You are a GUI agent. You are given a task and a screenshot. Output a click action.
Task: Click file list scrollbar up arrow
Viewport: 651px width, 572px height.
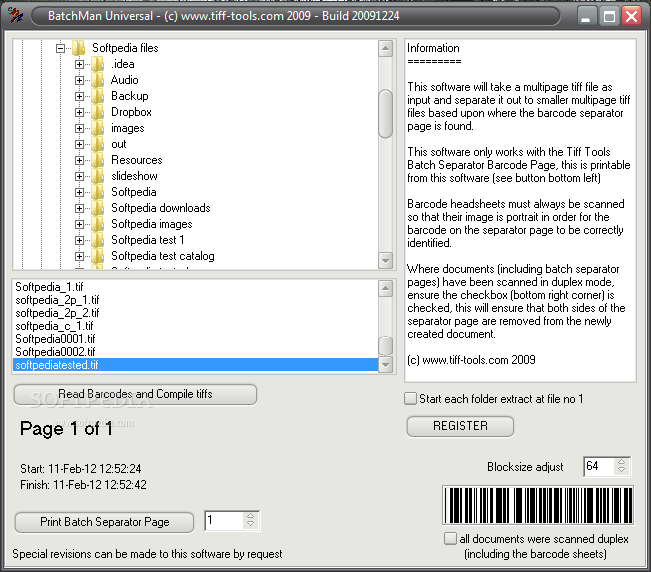pos(386,288)
